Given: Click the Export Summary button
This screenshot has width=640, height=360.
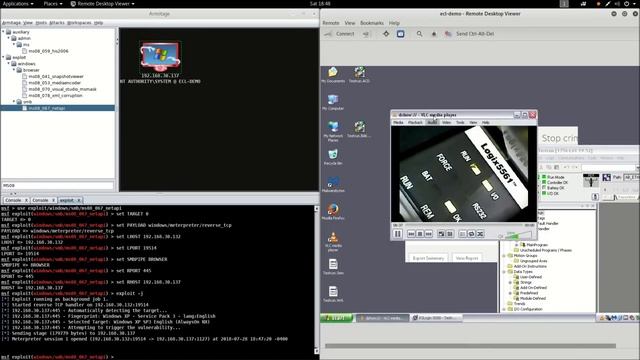Looking at the screenshot, I should 428,258.
